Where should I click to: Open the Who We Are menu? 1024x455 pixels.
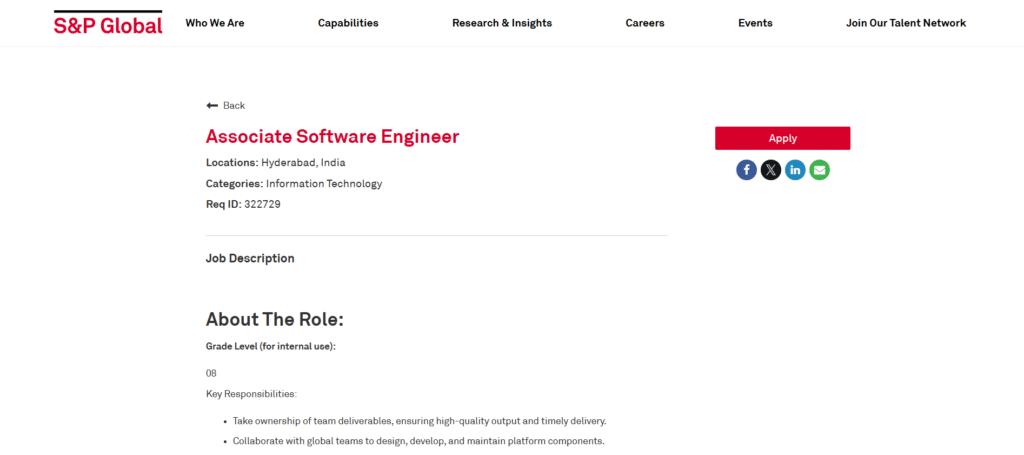(214, 23)
